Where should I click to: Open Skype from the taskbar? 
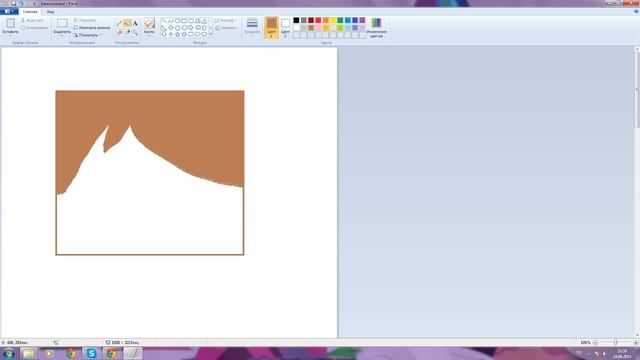pos(91,353)
